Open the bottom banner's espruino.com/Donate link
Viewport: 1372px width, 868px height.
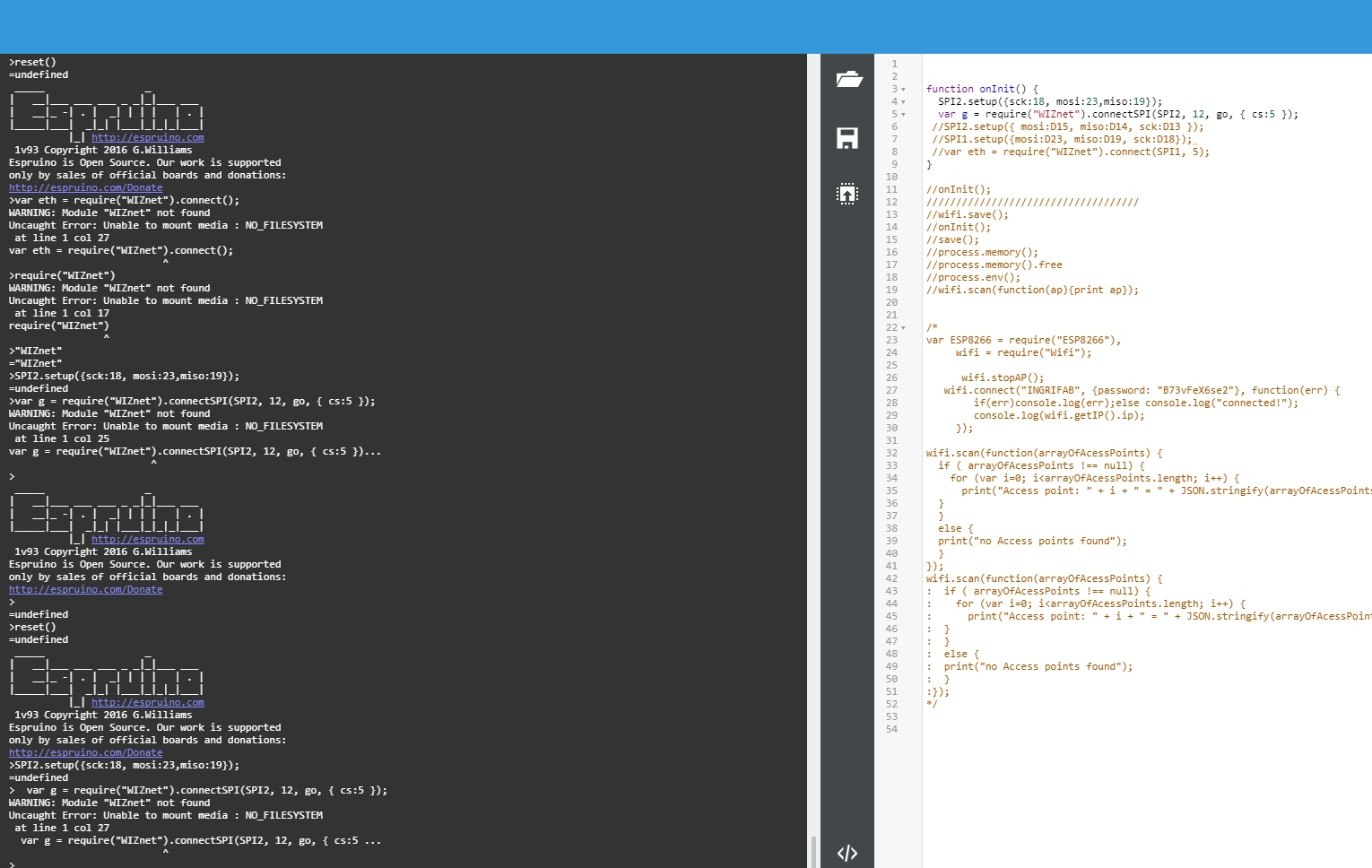(86, 752)
